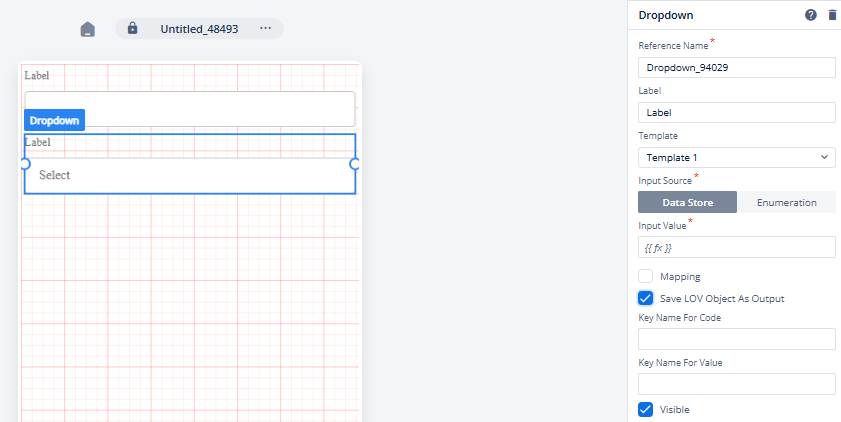Open the three-dots menu next to Untitled_48493

click(x=265, y=28)
